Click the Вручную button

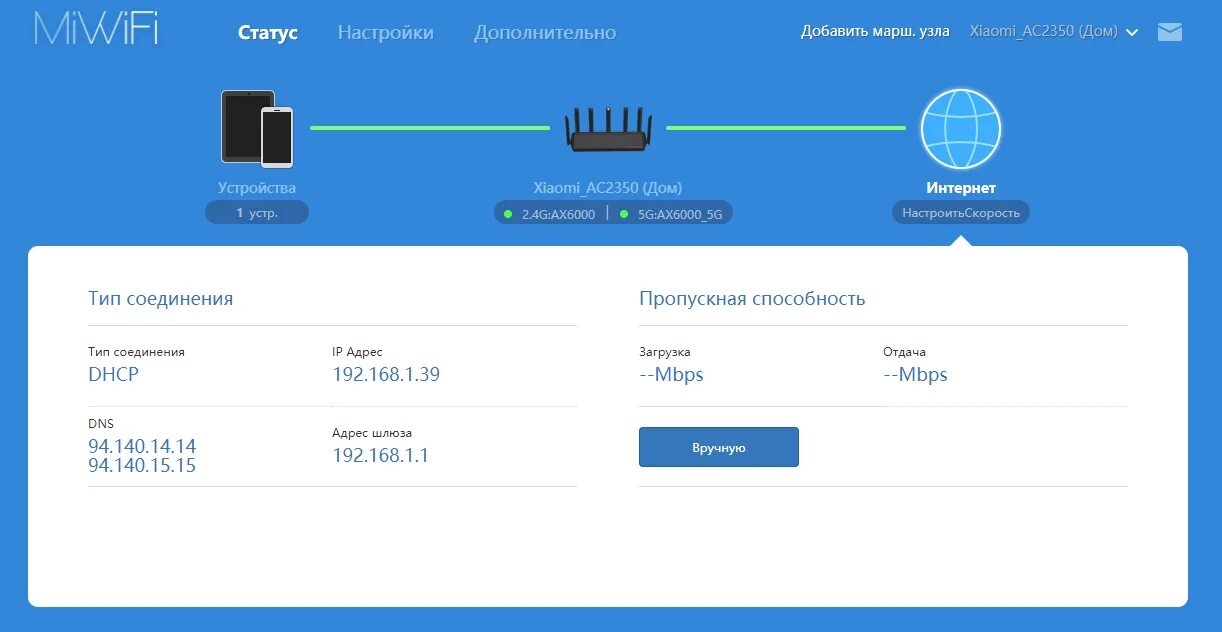[x=719, y=447]
